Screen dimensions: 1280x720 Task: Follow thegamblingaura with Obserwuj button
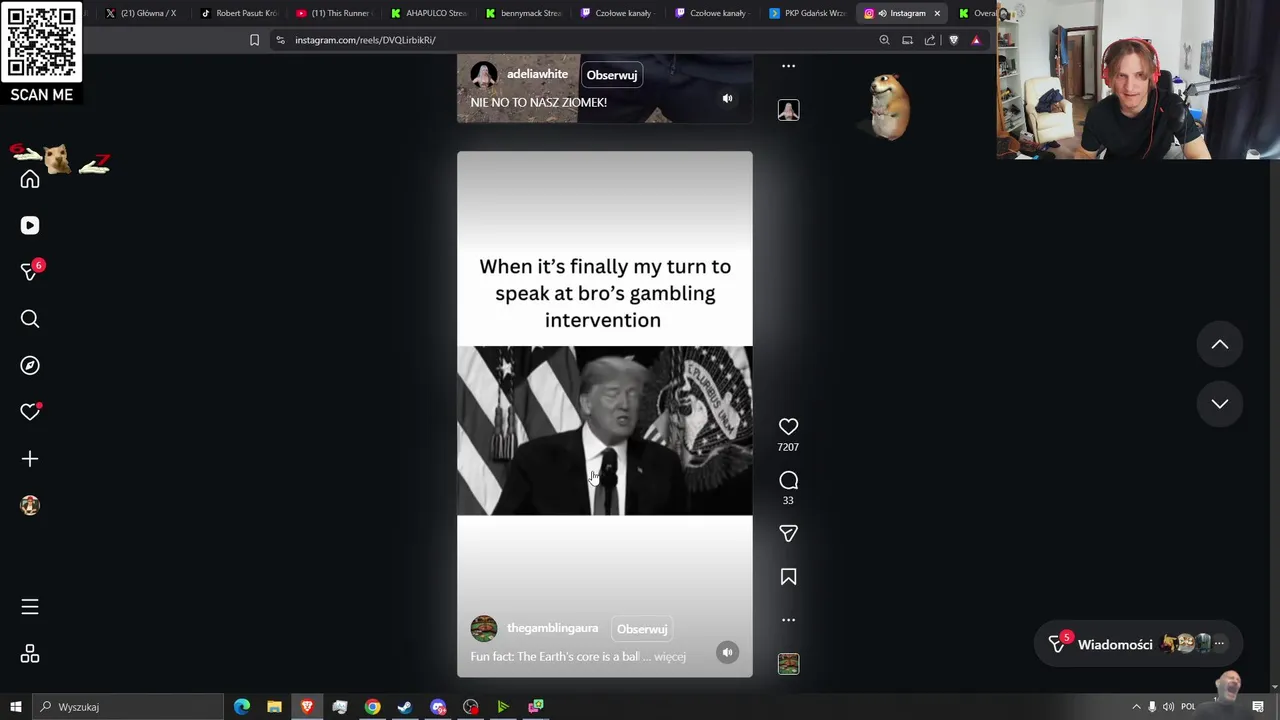(642, 629)
